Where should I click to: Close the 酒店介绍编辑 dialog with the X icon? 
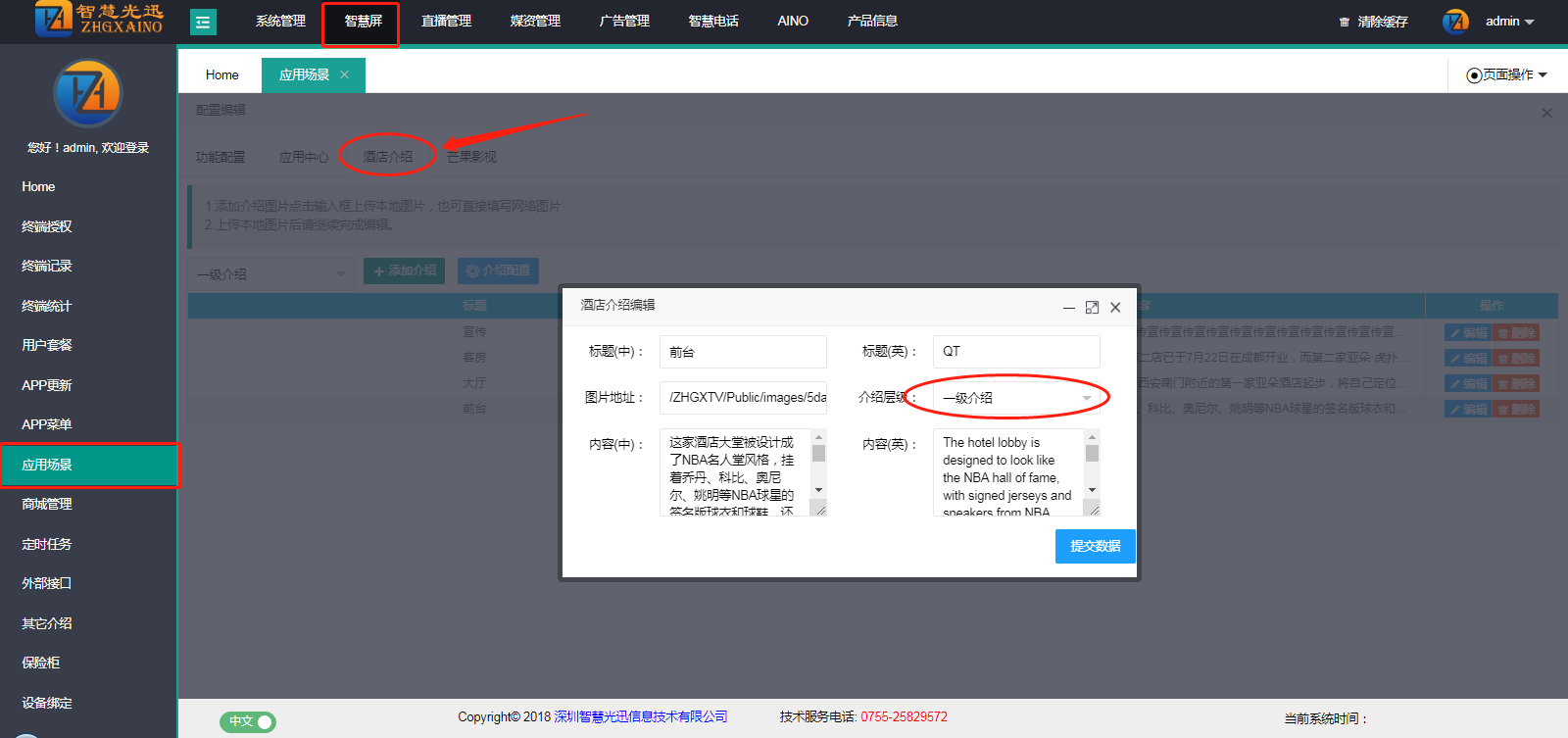click(1115, 308)
